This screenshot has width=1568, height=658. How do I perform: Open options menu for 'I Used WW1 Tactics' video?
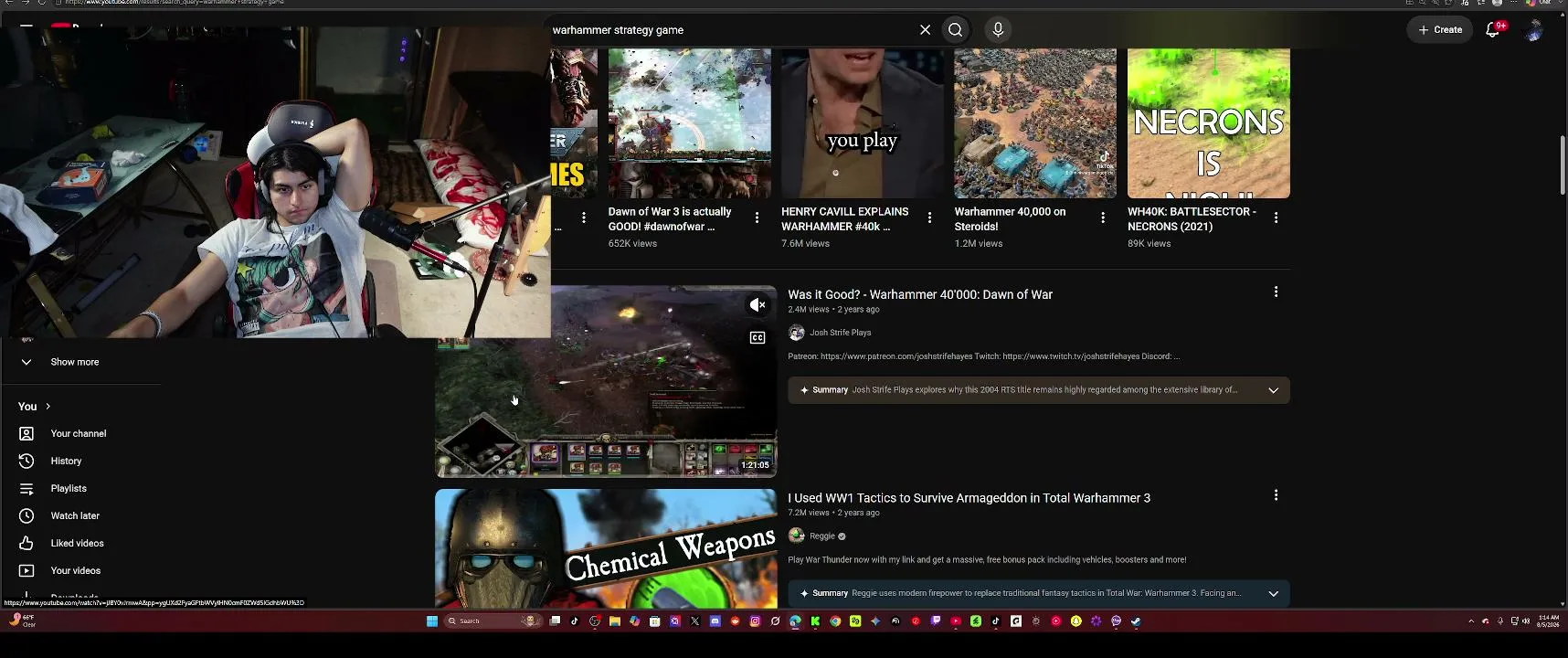click(1276, 495)
